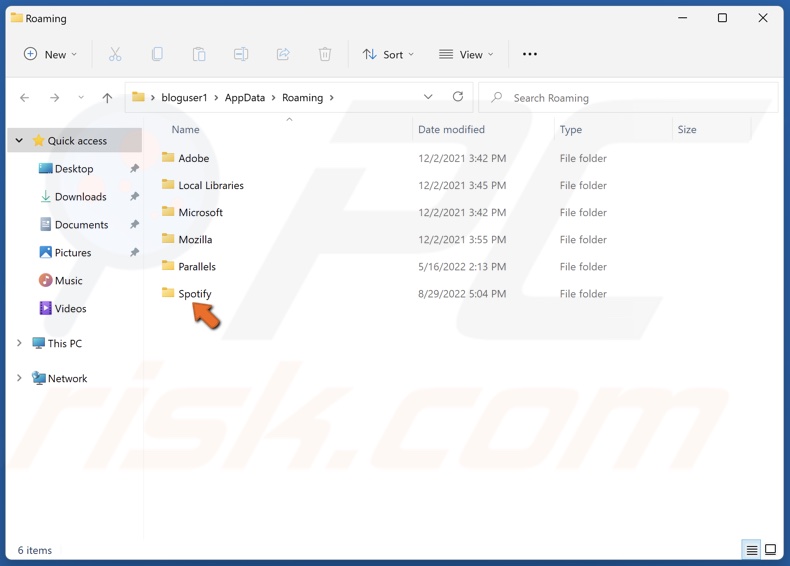Screen dimensions: 790x566
Task: Click the Paste clipboard icon
Action: (x=199, y=54)
